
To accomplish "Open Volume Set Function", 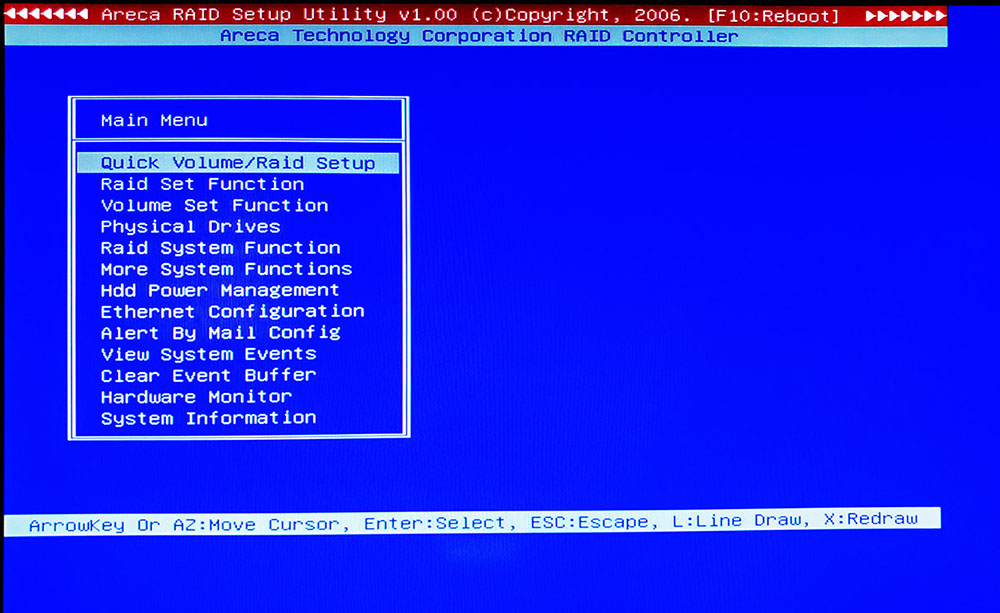I will pos(214,205).
